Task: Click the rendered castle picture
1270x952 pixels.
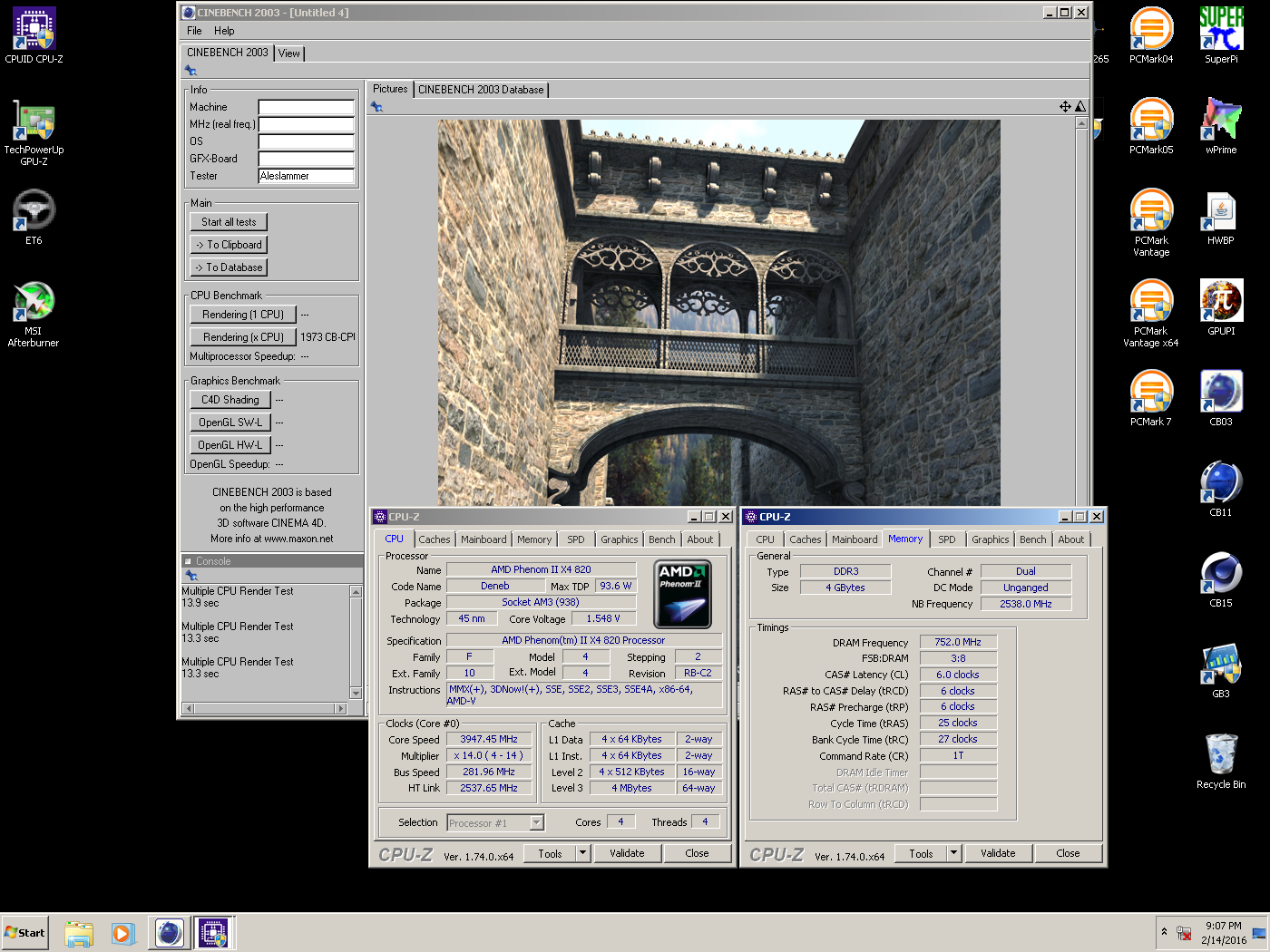Action: click(x=719, y=313)
